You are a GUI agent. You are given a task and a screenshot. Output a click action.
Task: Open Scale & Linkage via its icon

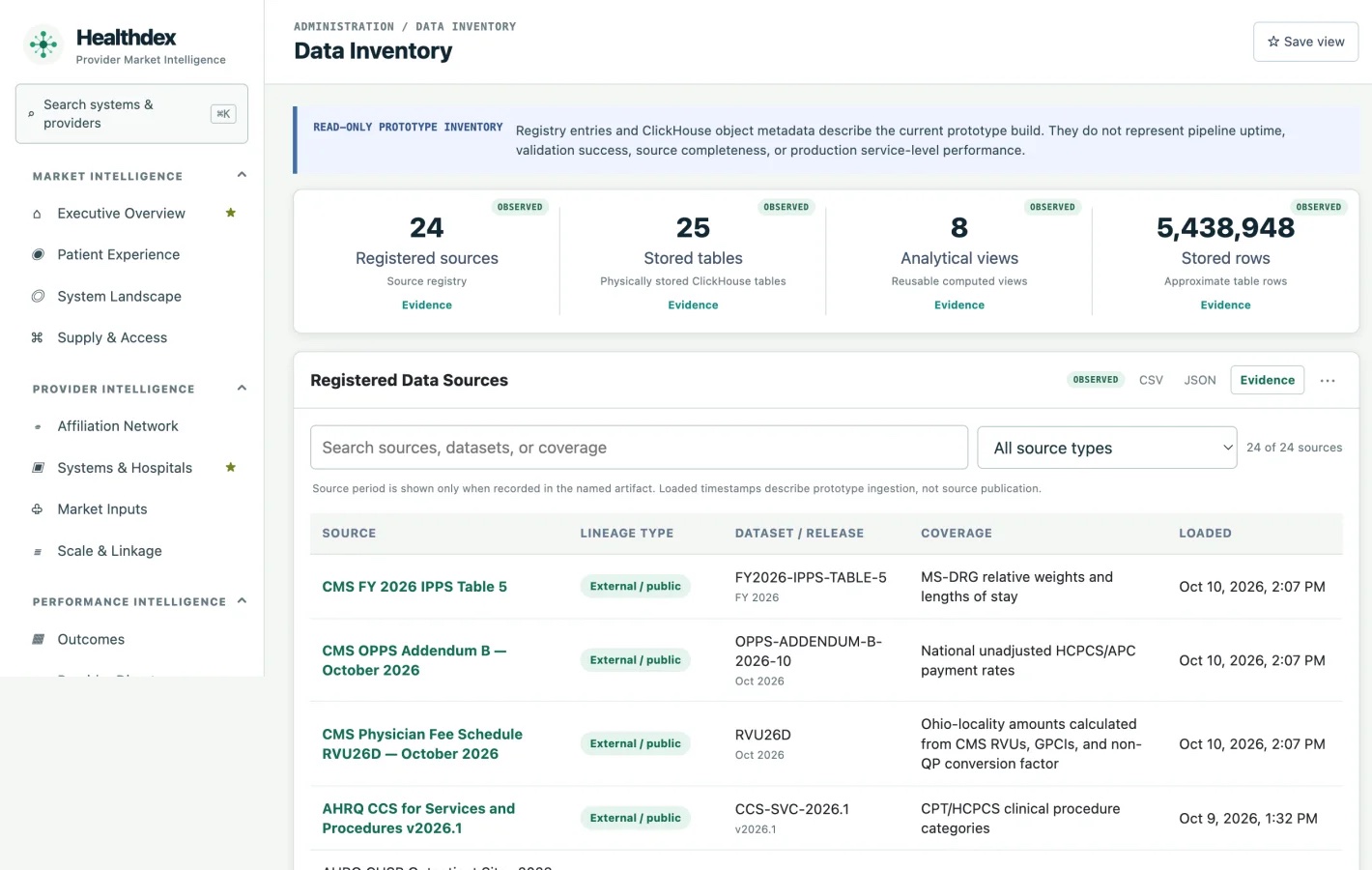coord(38,552)
